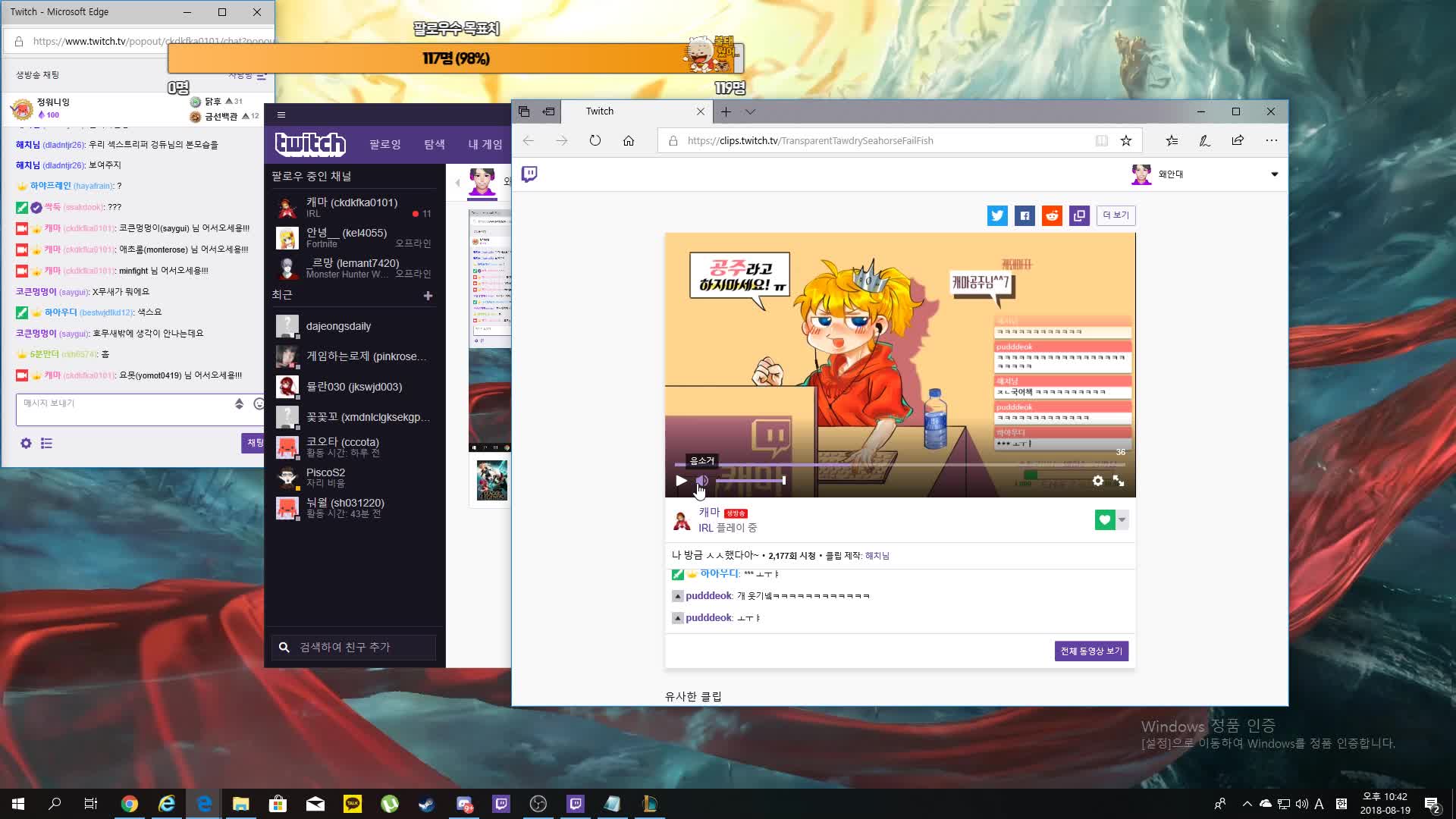Add notes with the Edge pen icon
This screenshot has width=1456, height=819.
click(1204, 140)
